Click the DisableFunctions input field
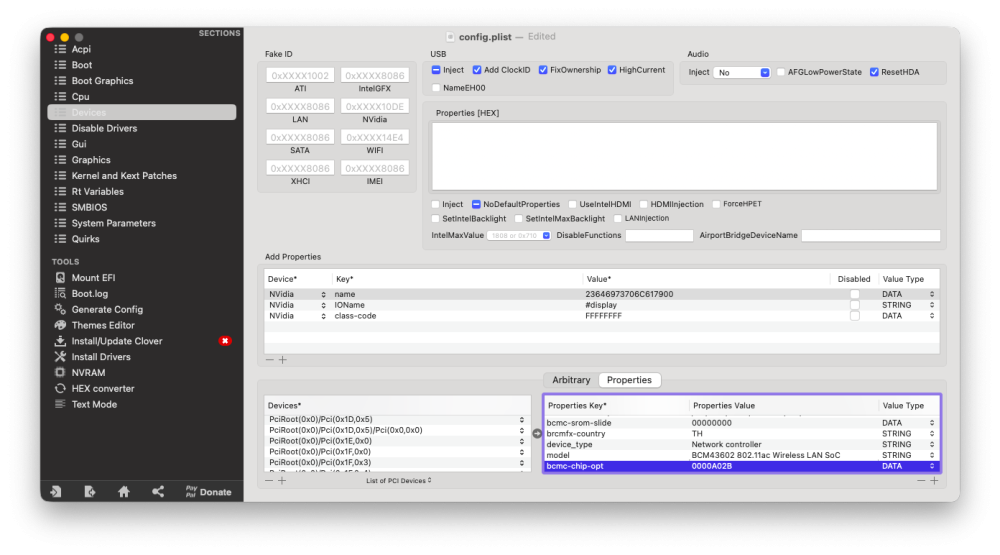The height and width of the screenshot is (555, 1000). (659, 235)
